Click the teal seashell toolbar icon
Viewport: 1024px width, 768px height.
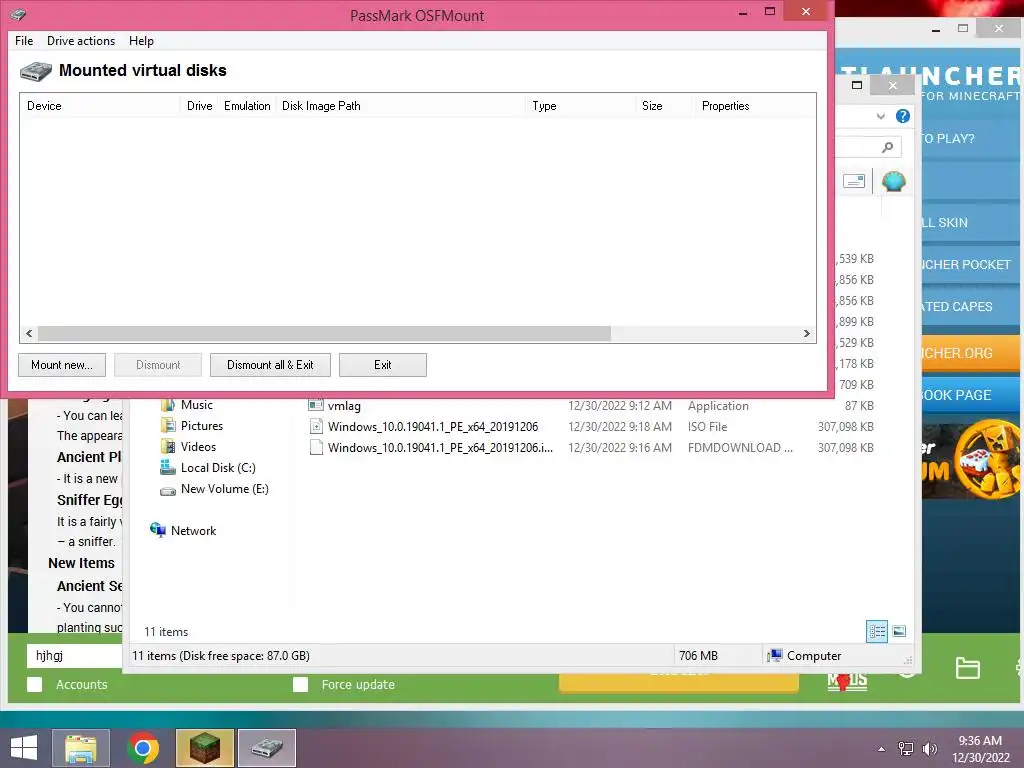[x=893, y=181]
